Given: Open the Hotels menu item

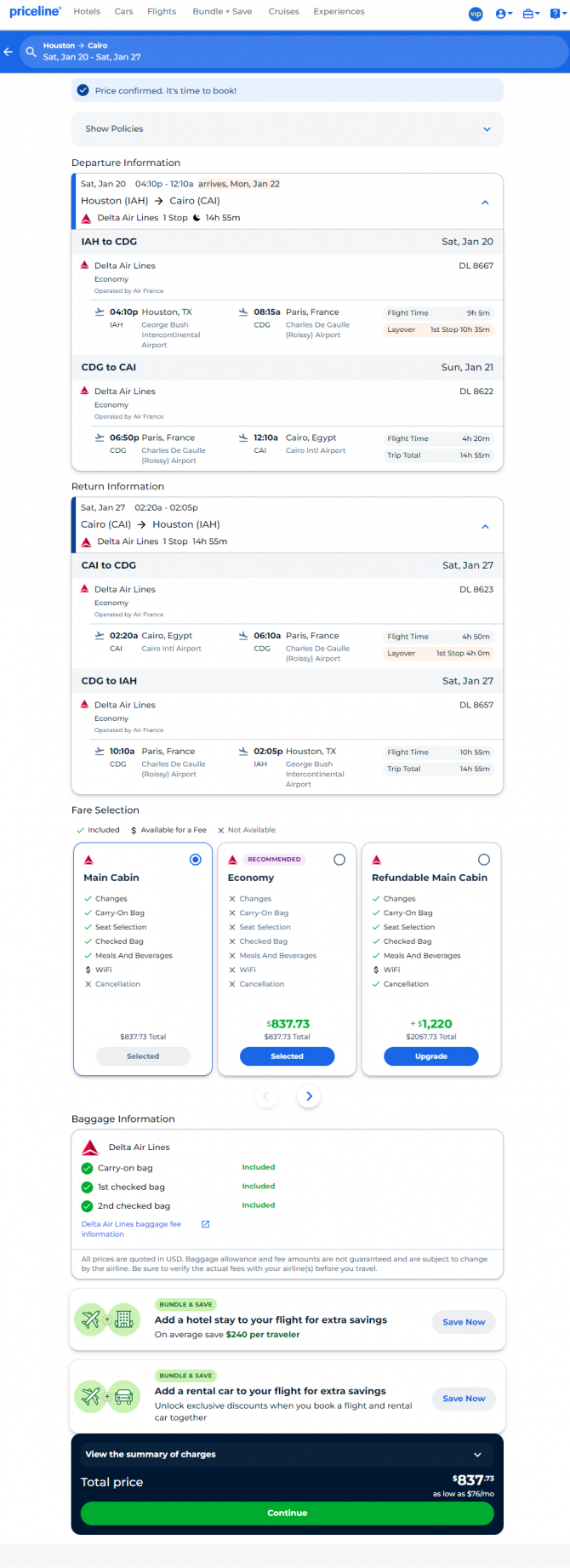Looking at the screenshot, I should [87, 12].
